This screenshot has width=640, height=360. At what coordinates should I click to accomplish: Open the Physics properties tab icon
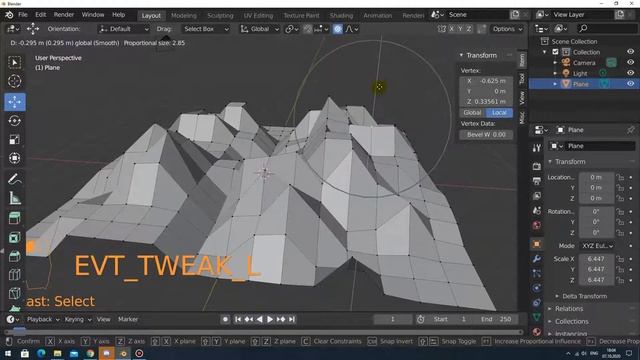537,288
